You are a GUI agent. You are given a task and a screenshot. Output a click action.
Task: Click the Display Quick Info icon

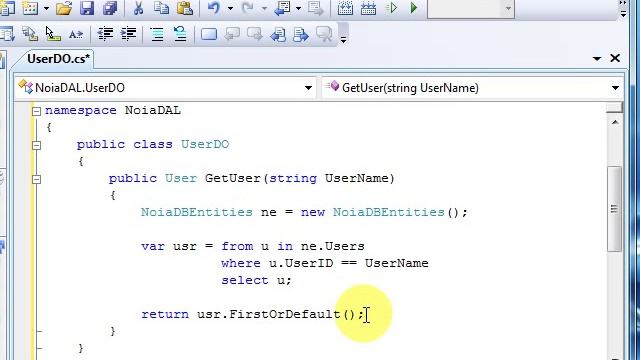[x=53, y=34]
